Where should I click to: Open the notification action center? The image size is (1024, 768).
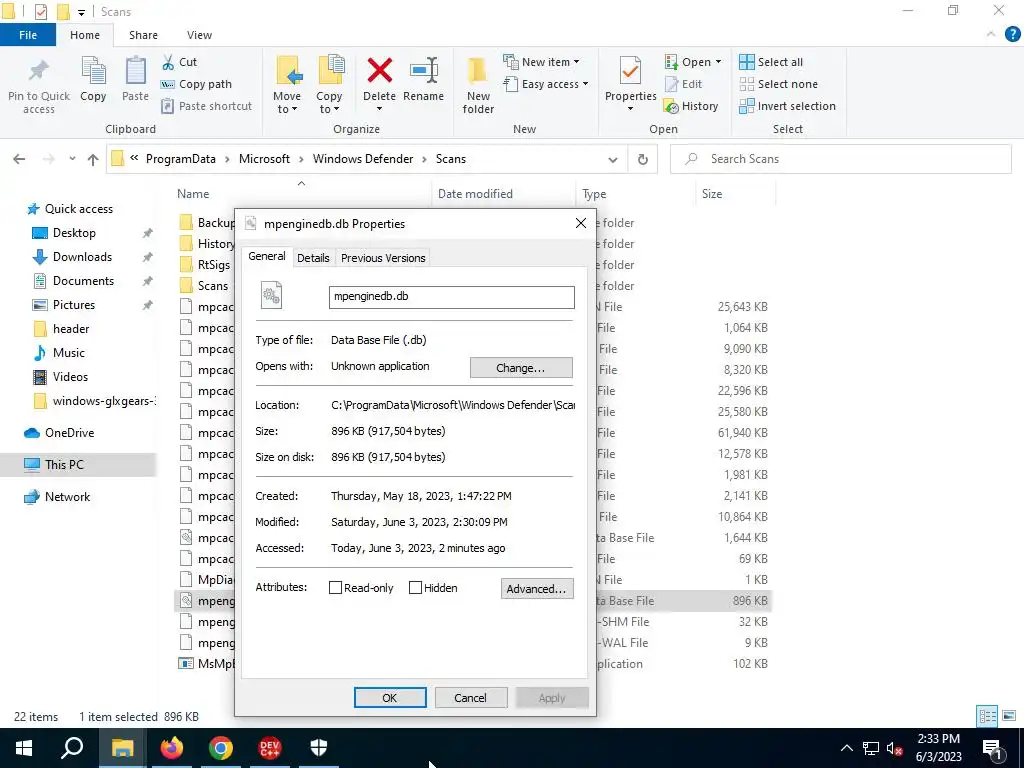(x=992, y=749)
